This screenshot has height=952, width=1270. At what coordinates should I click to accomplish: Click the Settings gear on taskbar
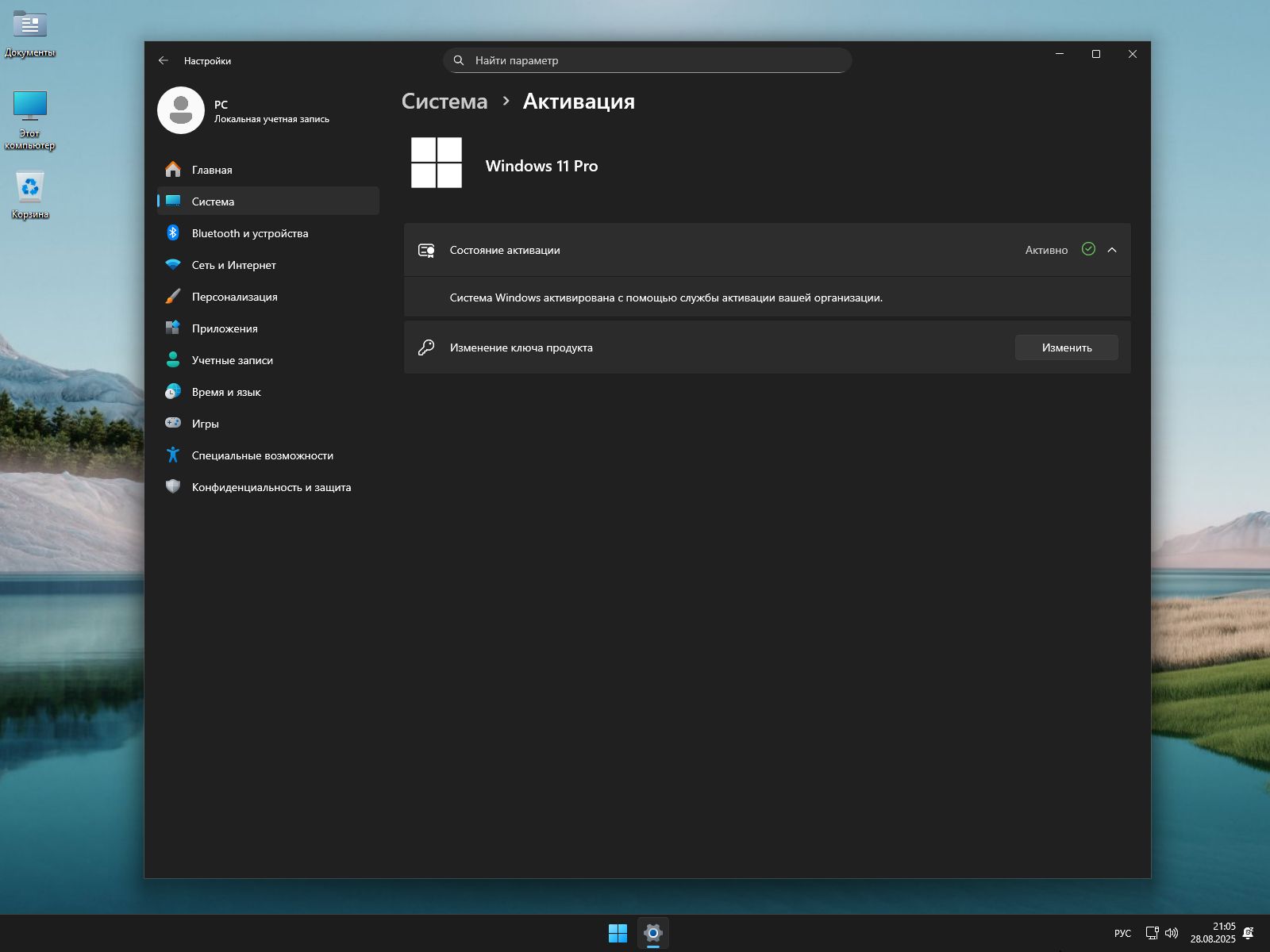(x=652, y=933)
